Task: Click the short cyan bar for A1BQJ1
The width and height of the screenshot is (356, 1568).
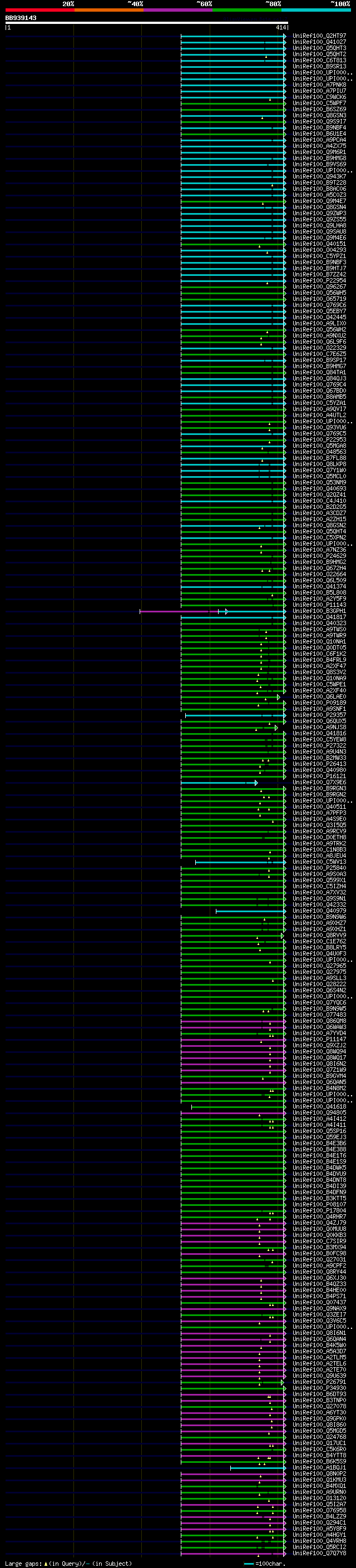Action: (258, 1468)
